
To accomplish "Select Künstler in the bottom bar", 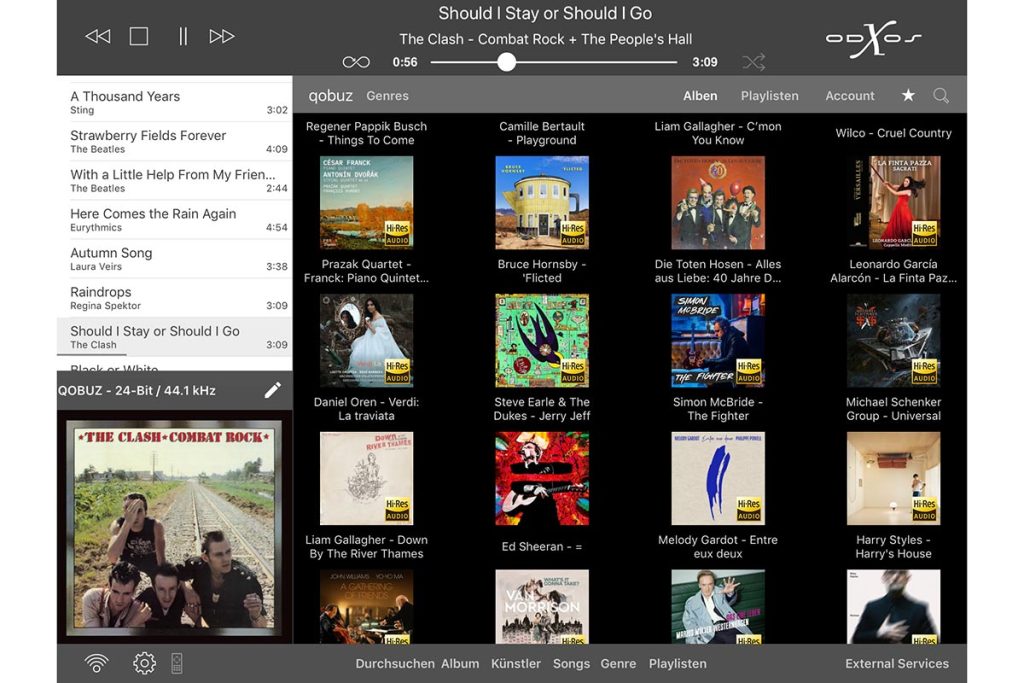I will point(516,663).
